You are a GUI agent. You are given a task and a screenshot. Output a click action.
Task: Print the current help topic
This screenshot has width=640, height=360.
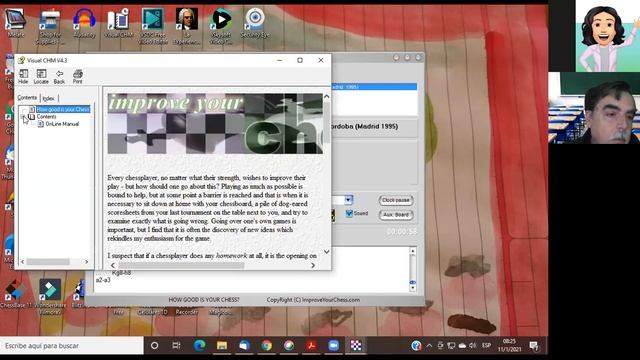78,76
